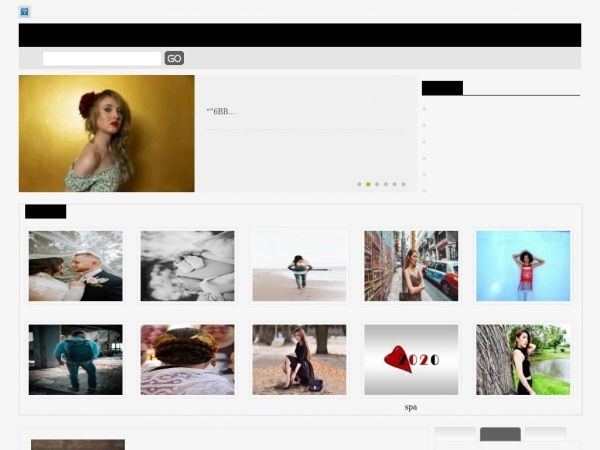Select the third slider pagination dot
This screenshot has height=450, width=600.
377,184
